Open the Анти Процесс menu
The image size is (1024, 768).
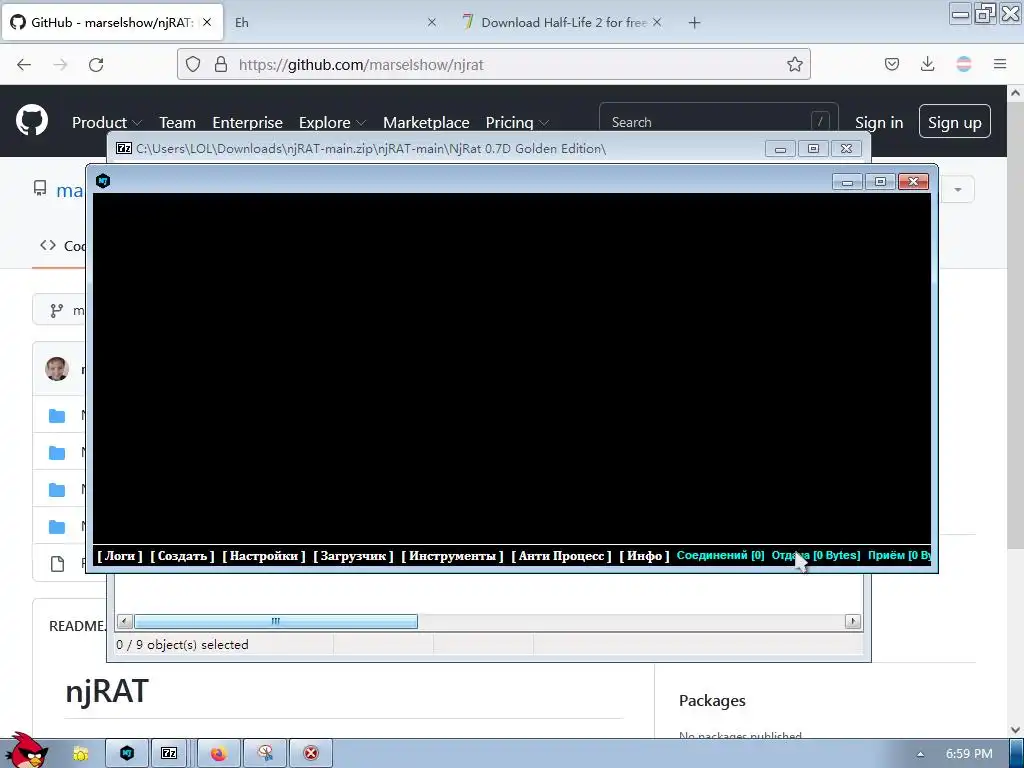(x=562, y=556)
